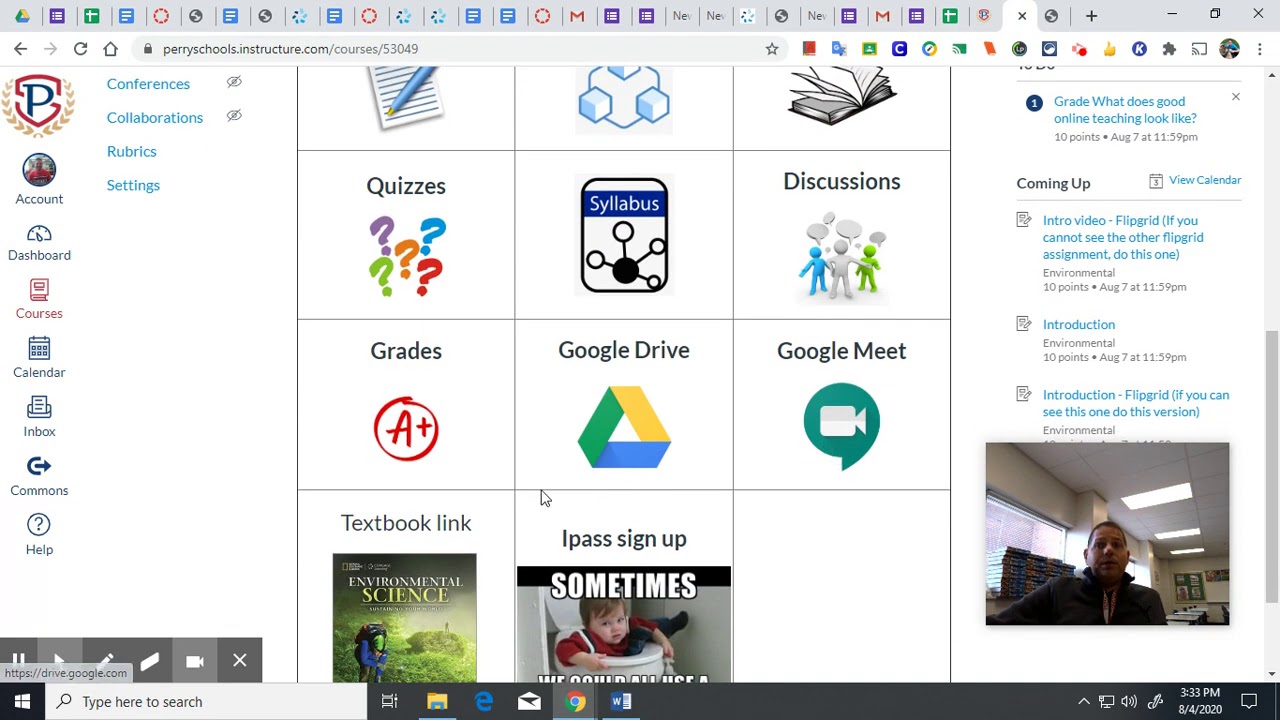Open Rubrics in the course menu
The width and height of the screenshot is (1280, 720).
132,152
